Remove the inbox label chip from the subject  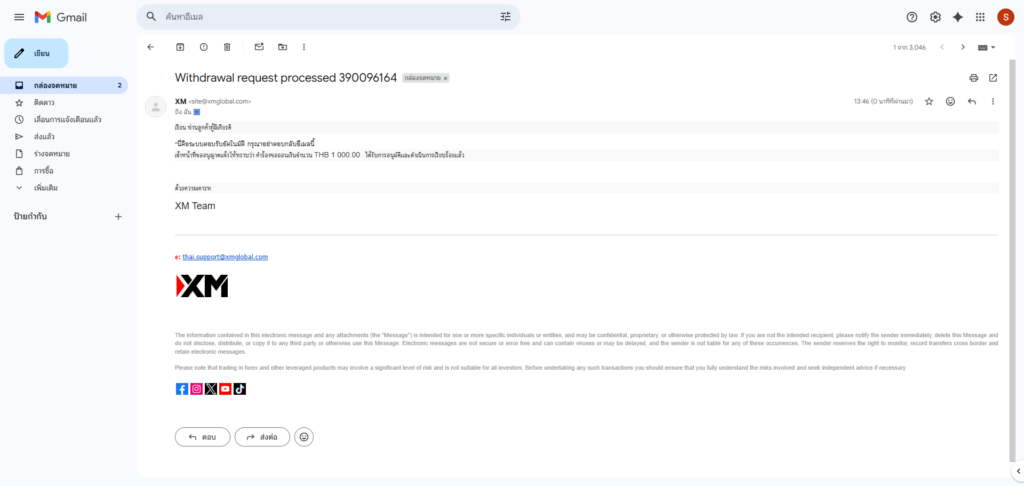tap(446, 77)
